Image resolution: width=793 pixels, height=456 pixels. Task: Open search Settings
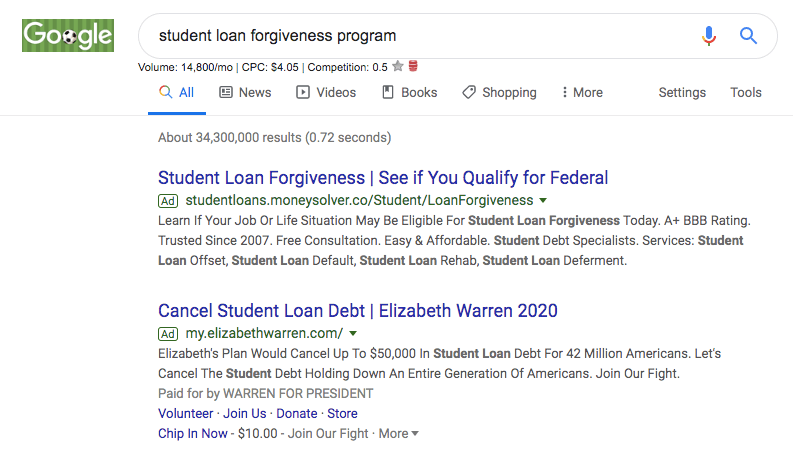pos(682,92)
